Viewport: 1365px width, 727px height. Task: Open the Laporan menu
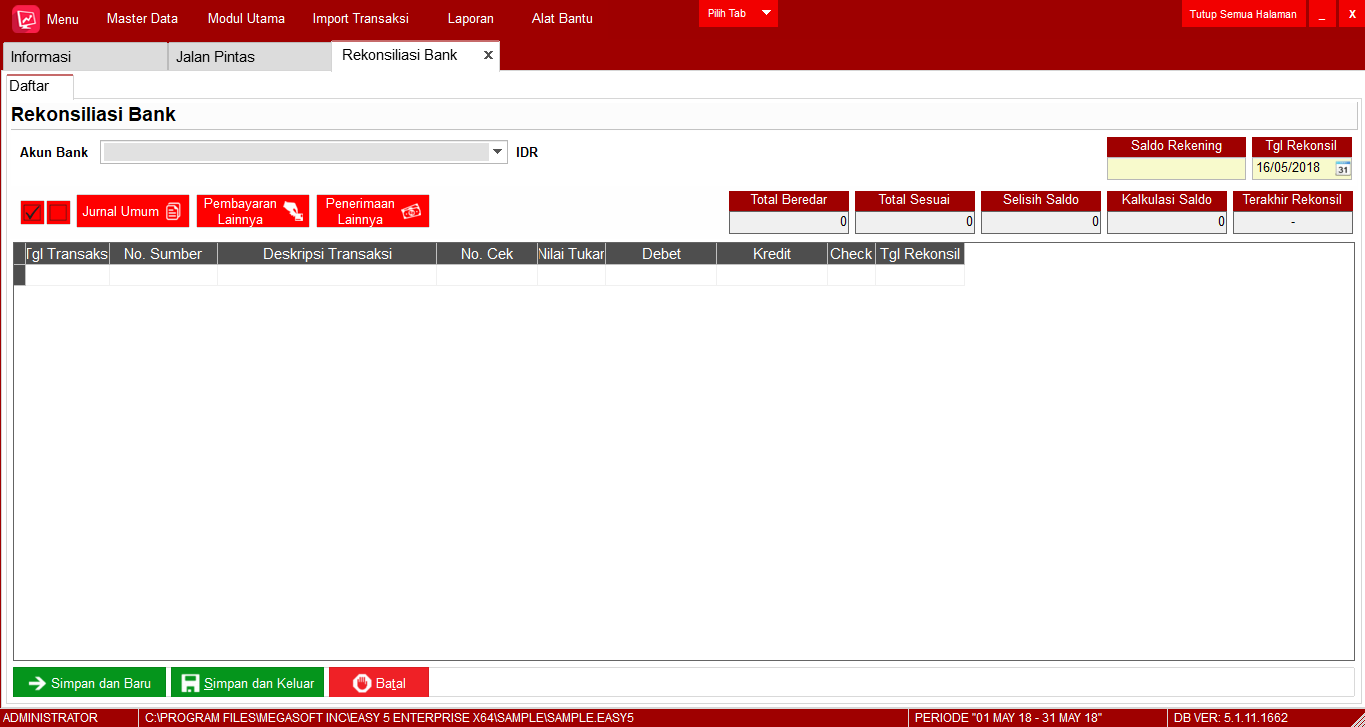[470, 18]
